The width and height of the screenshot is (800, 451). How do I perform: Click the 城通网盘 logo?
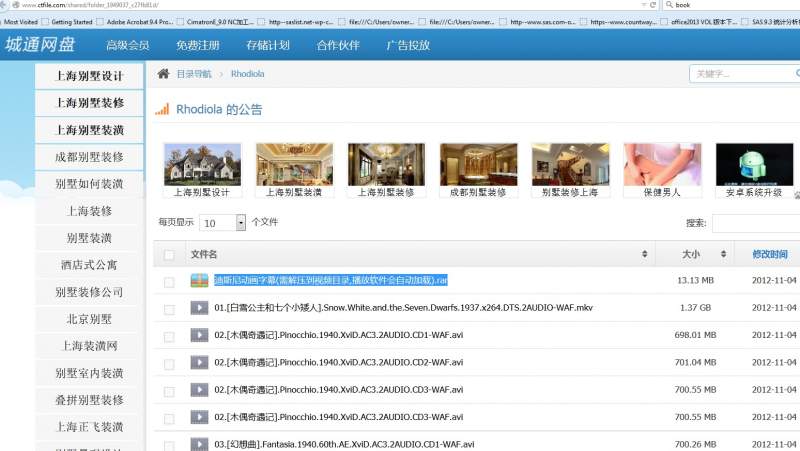coord(40,45)
